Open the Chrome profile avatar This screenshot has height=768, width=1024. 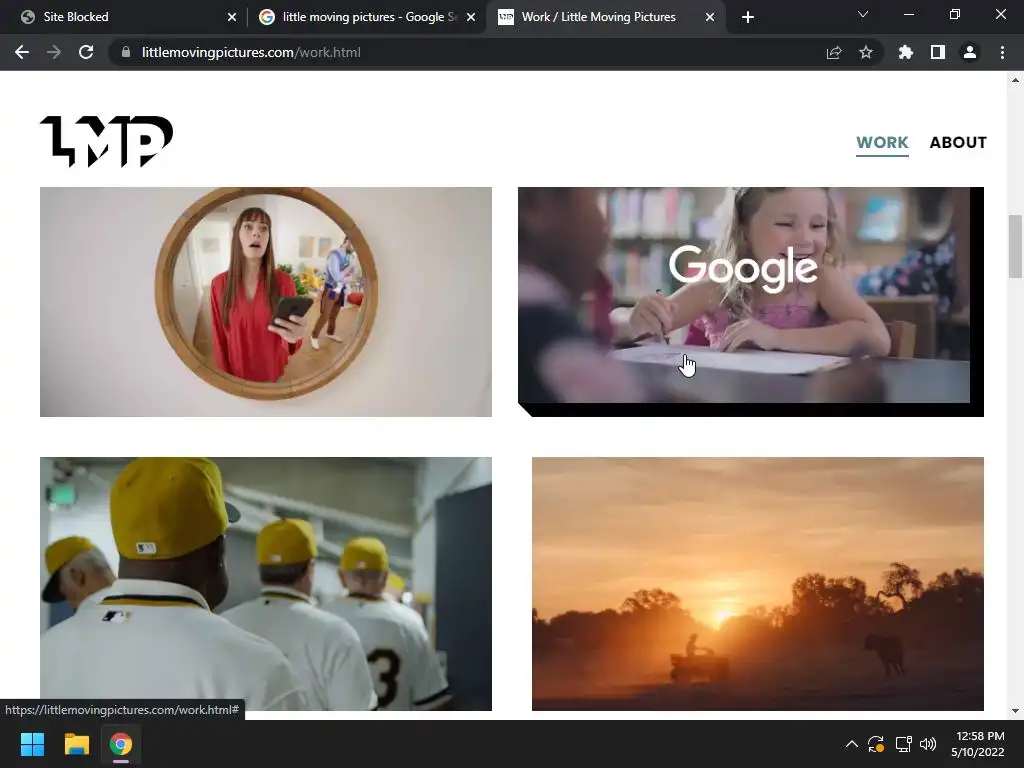click(970, 52)
